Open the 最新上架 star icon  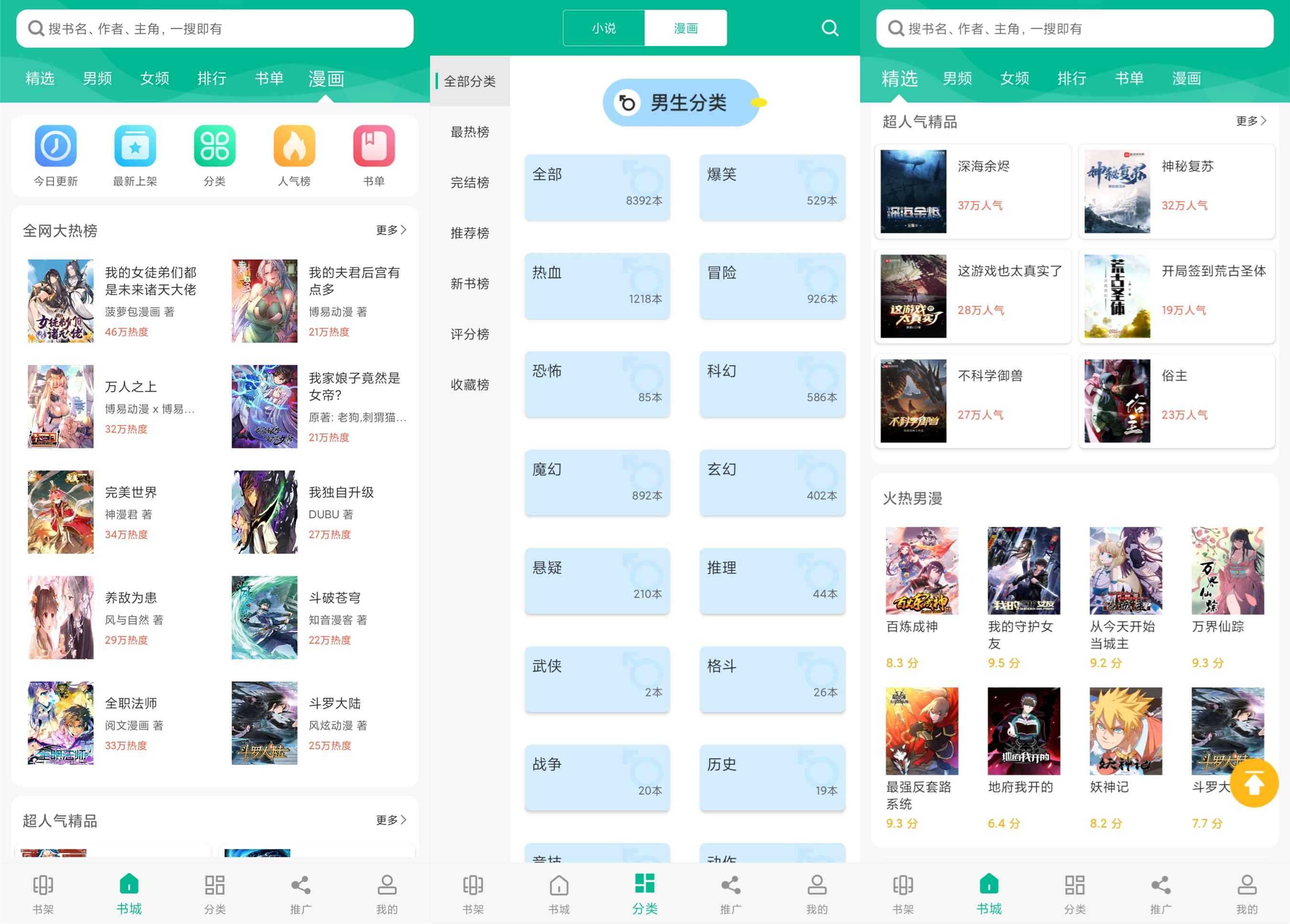(x=135, y=147)
